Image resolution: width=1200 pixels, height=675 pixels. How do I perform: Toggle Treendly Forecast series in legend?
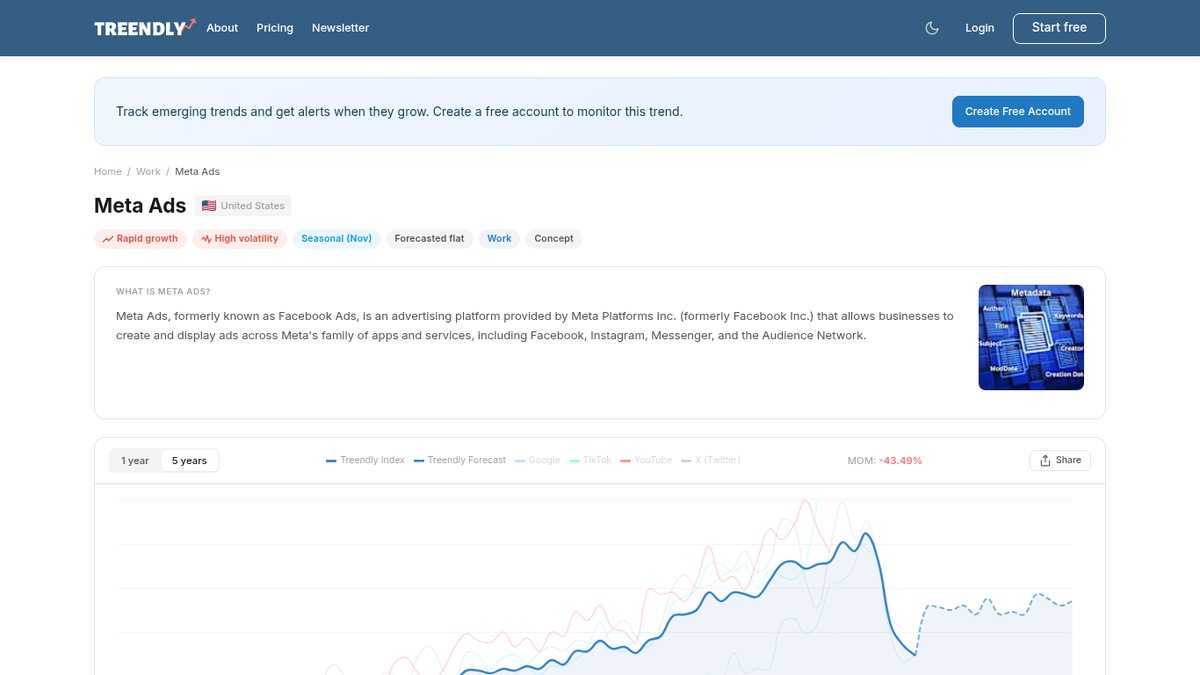click(x=460, y=460)
